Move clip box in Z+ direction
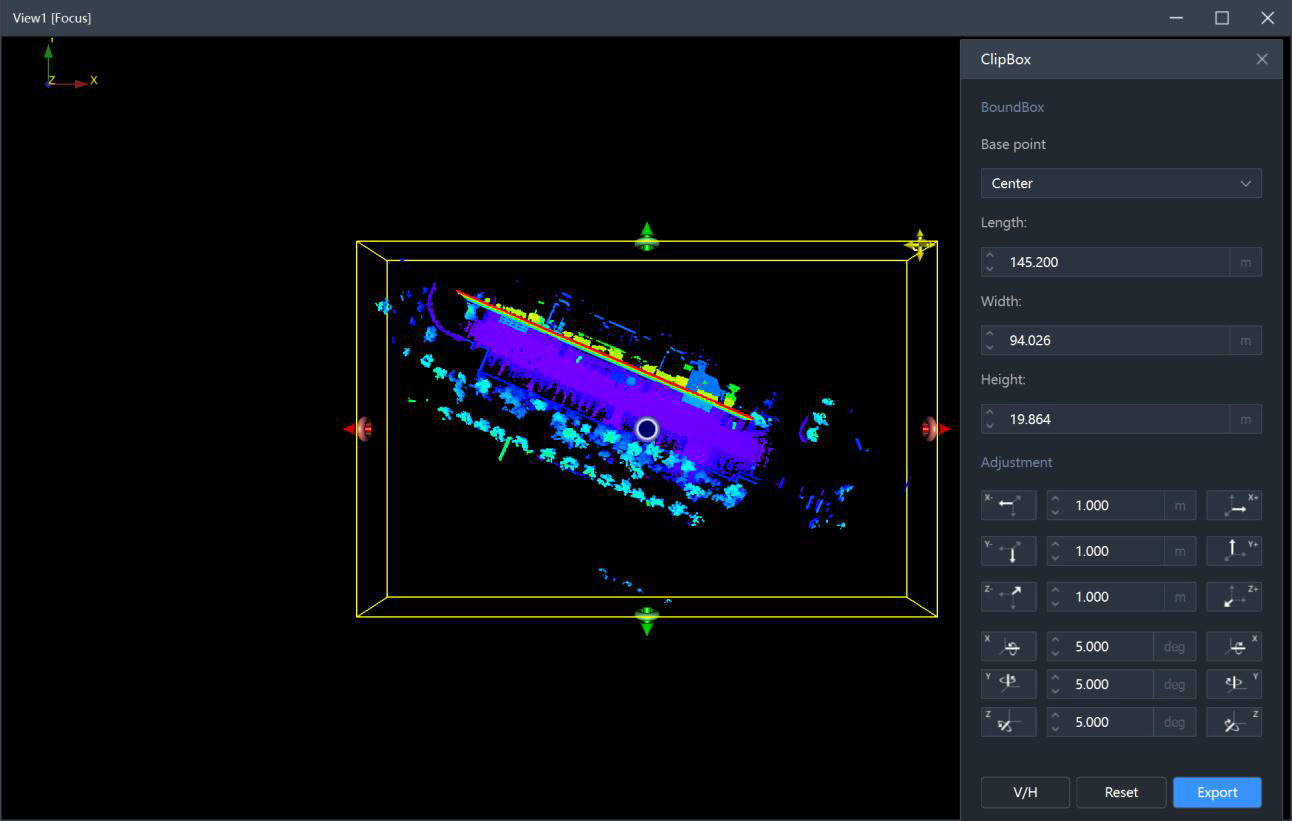 1234,597
